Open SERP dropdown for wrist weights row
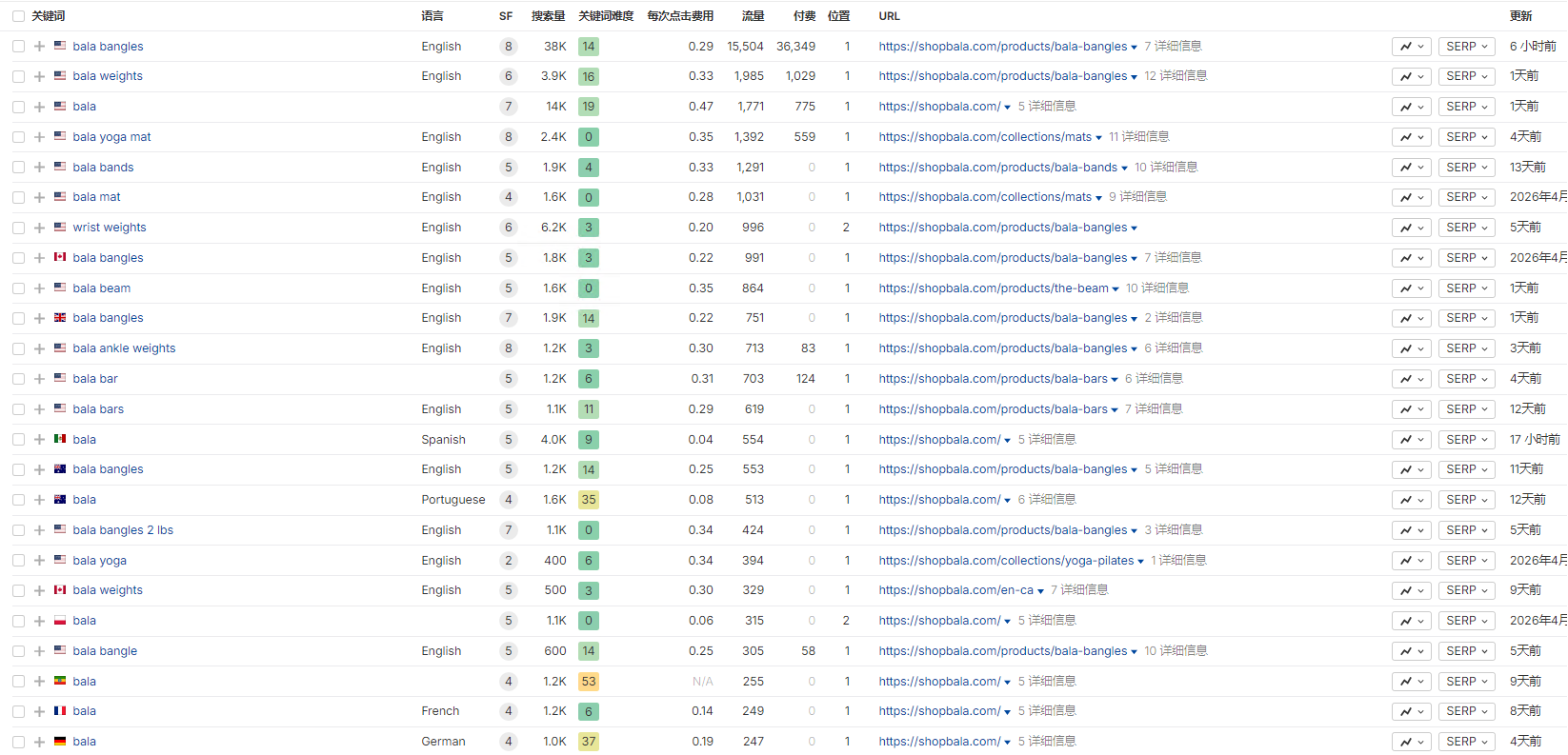Screen dimensions: 1568x755 click(1467, 228)
